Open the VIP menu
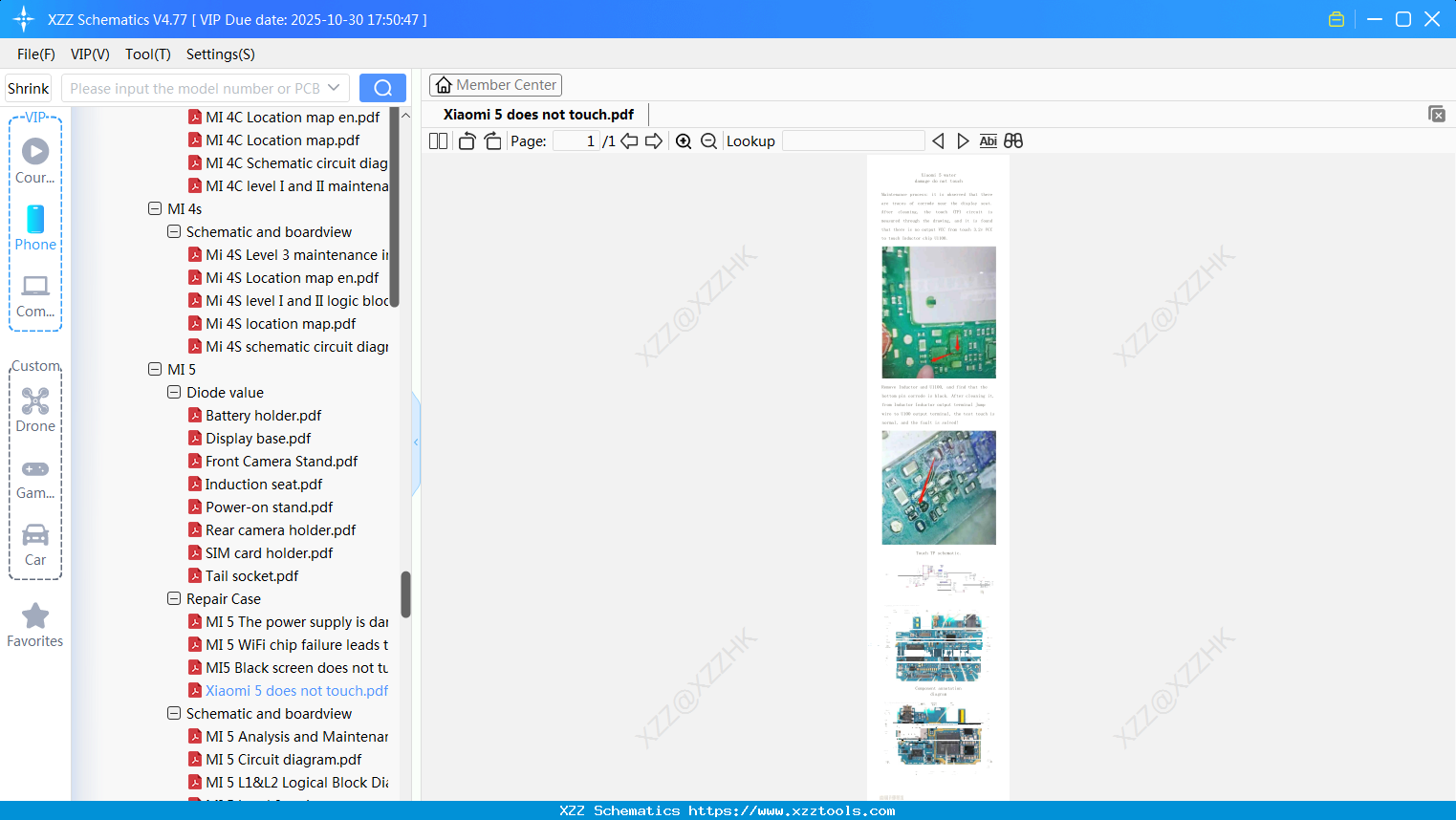Image resolution: width=1456 pixels, height=820 pixels. click(x=90, y=54)
